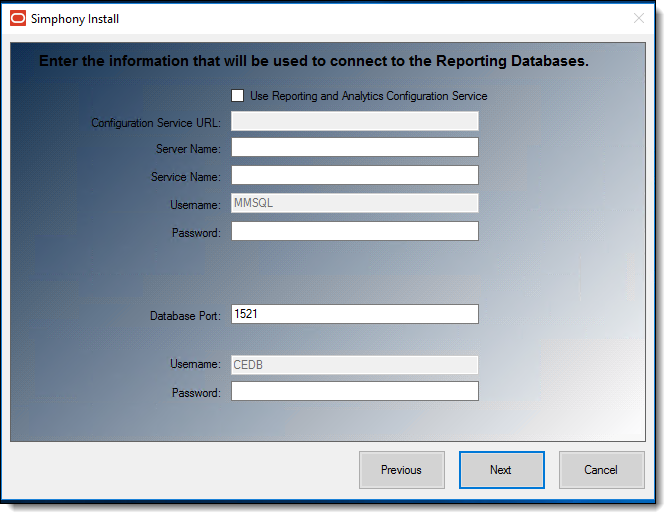Select the CEDB username field
Viewport: 671px width, 519px height.
click(x=355, y=365)
